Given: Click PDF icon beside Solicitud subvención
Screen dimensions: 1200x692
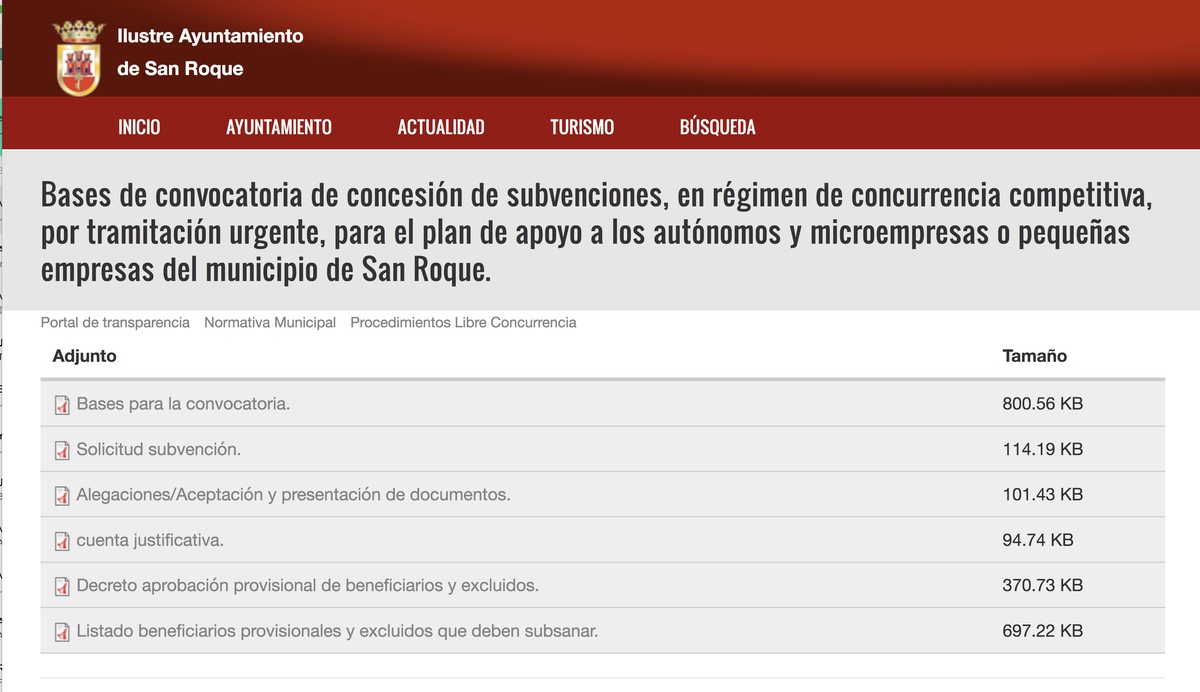Looking at the screenshot, I should (62, 450).
